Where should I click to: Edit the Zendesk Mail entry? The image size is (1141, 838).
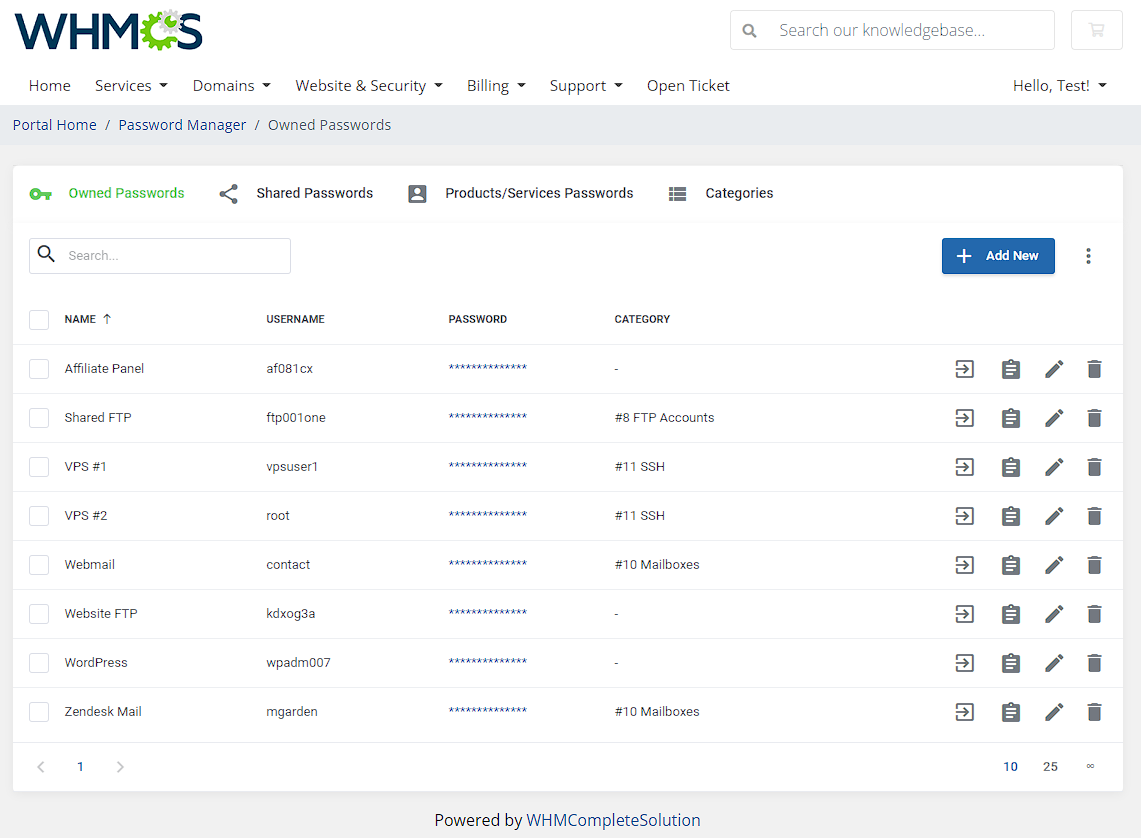click(1054, 711)
